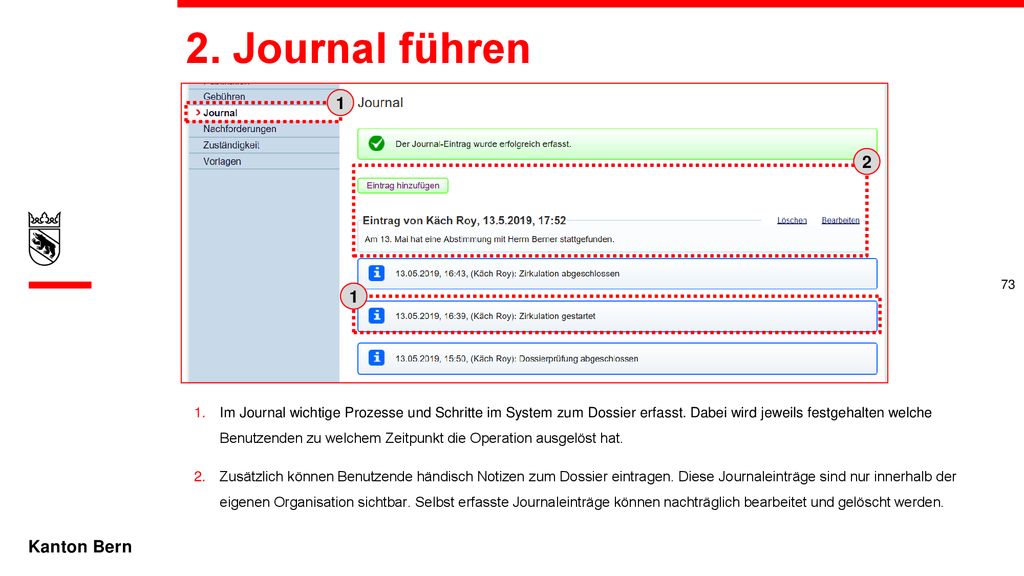Select the 'Zirkulation gestartet' journal entry text

pos(495,316)
